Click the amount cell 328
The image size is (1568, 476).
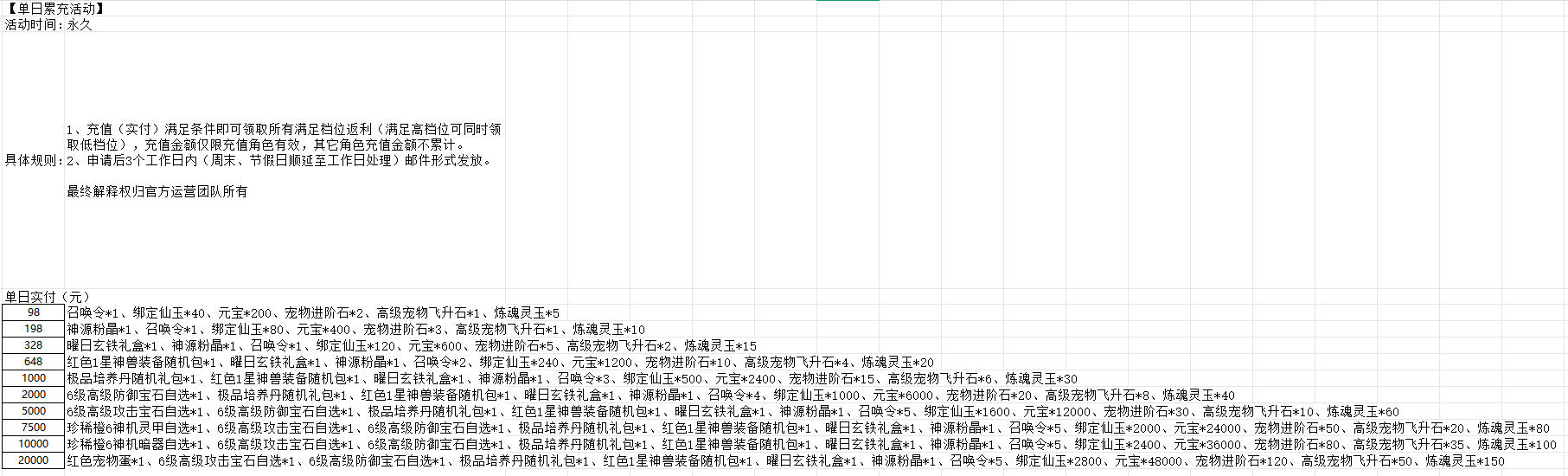pyautogui.click(x=34, y=345)
